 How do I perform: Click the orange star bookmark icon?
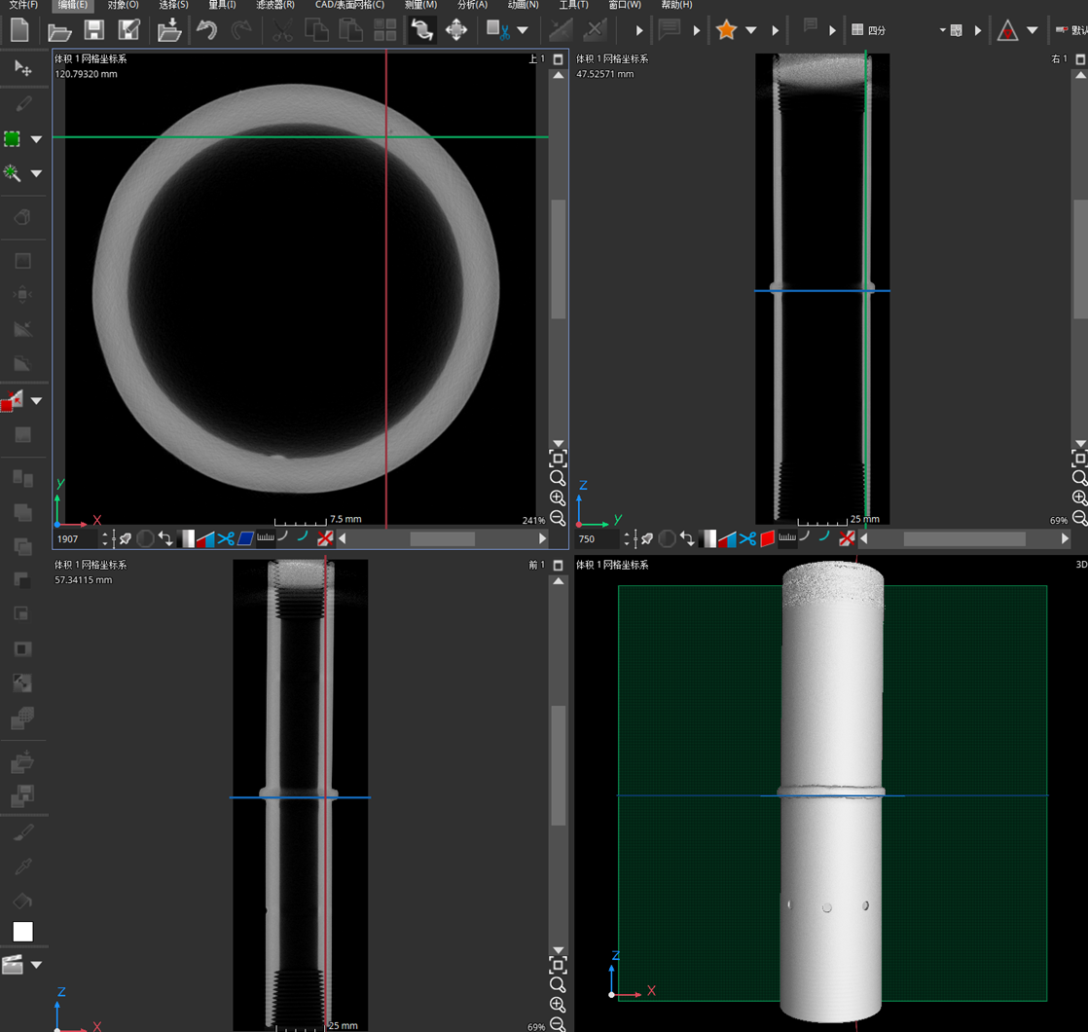727,31
